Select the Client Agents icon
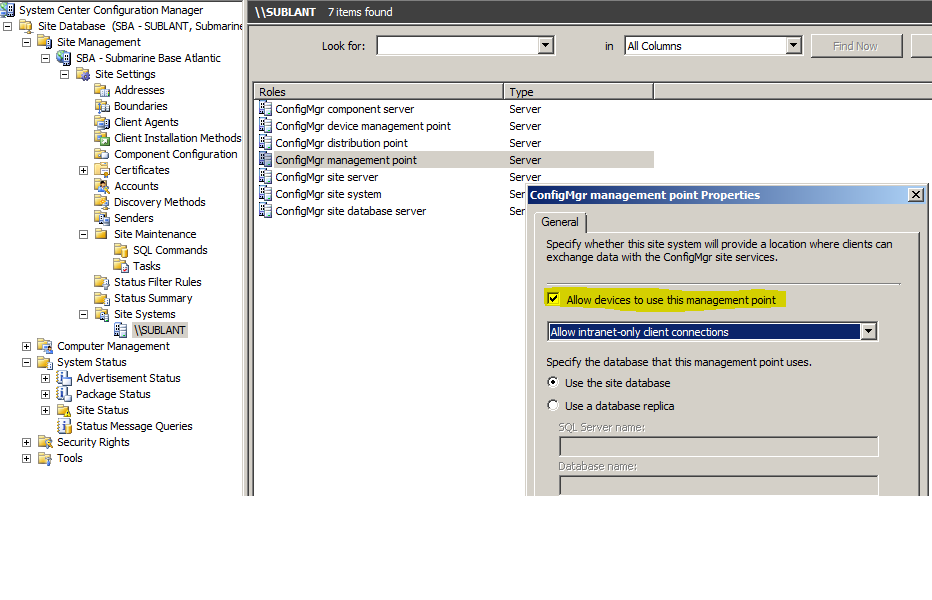 coord(103,121)
